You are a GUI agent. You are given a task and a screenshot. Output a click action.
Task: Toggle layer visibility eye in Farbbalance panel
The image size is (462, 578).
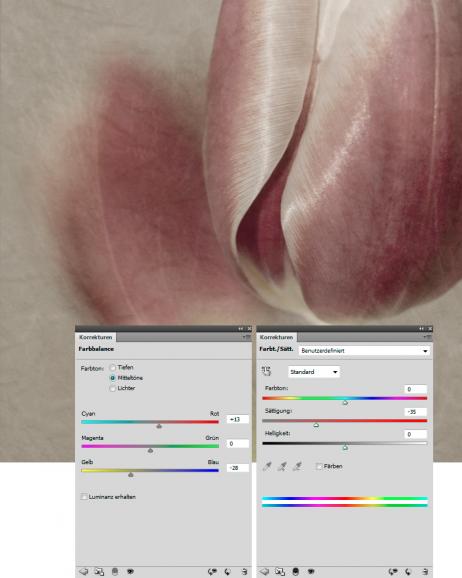[130, 571]
